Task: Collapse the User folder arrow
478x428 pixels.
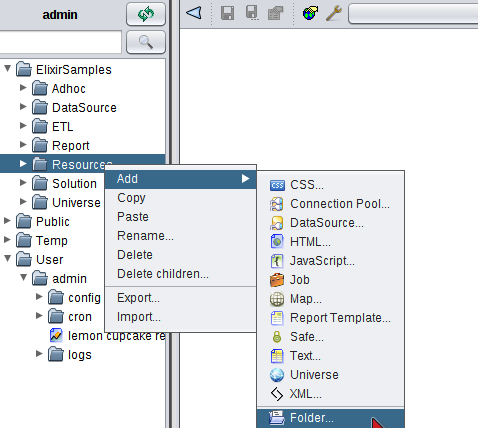Action: tap(7, 259)
